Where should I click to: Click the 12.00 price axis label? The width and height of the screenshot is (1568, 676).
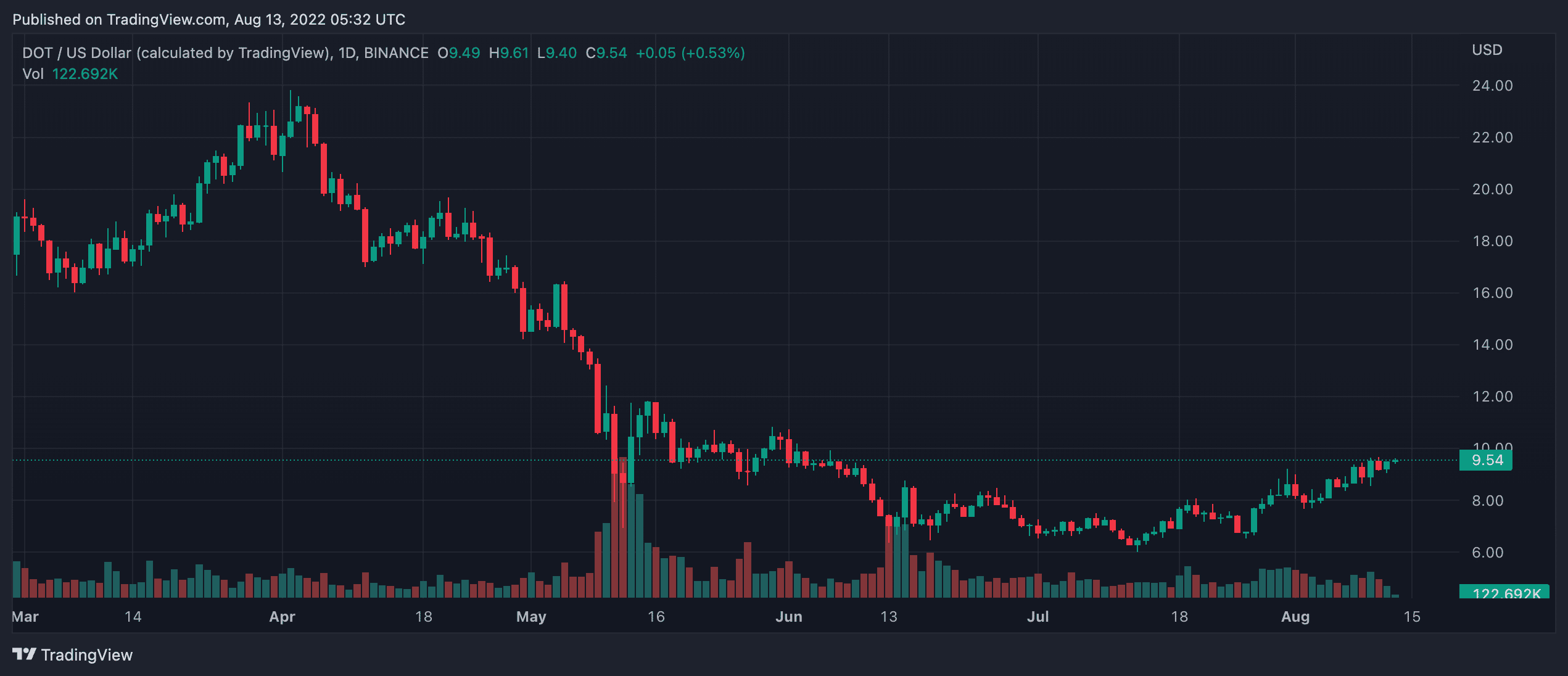point(1492,397)
